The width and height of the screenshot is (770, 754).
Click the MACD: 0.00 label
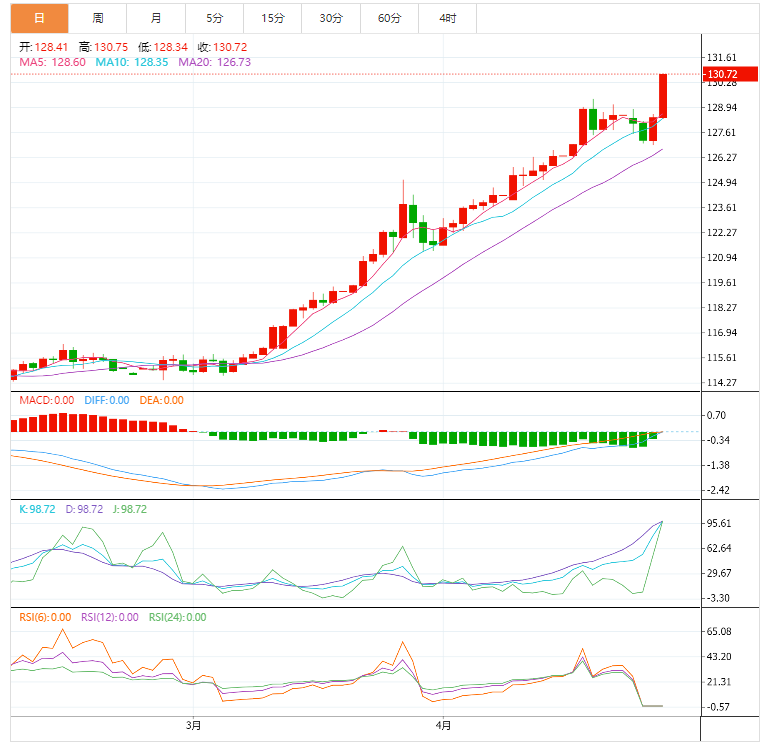(x=47, y=400)
